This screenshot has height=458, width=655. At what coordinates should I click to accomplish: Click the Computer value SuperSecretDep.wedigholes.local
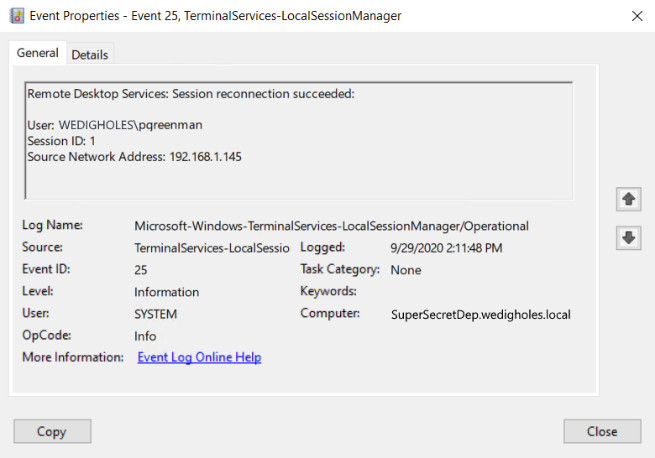click(x=481, y=315)
